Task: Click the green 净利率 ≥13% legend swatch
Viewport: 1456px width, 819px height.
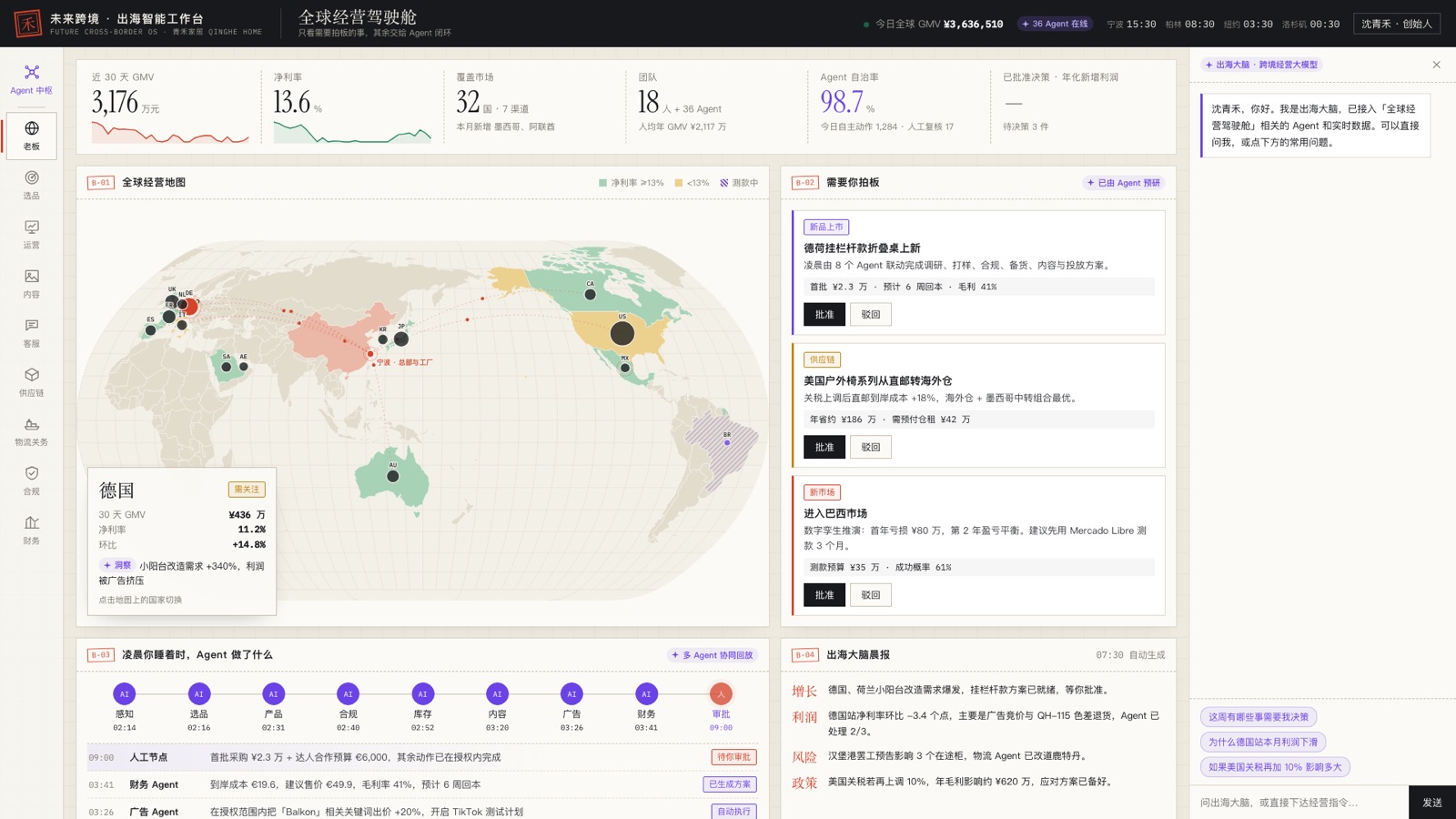Action: [602, 183]
